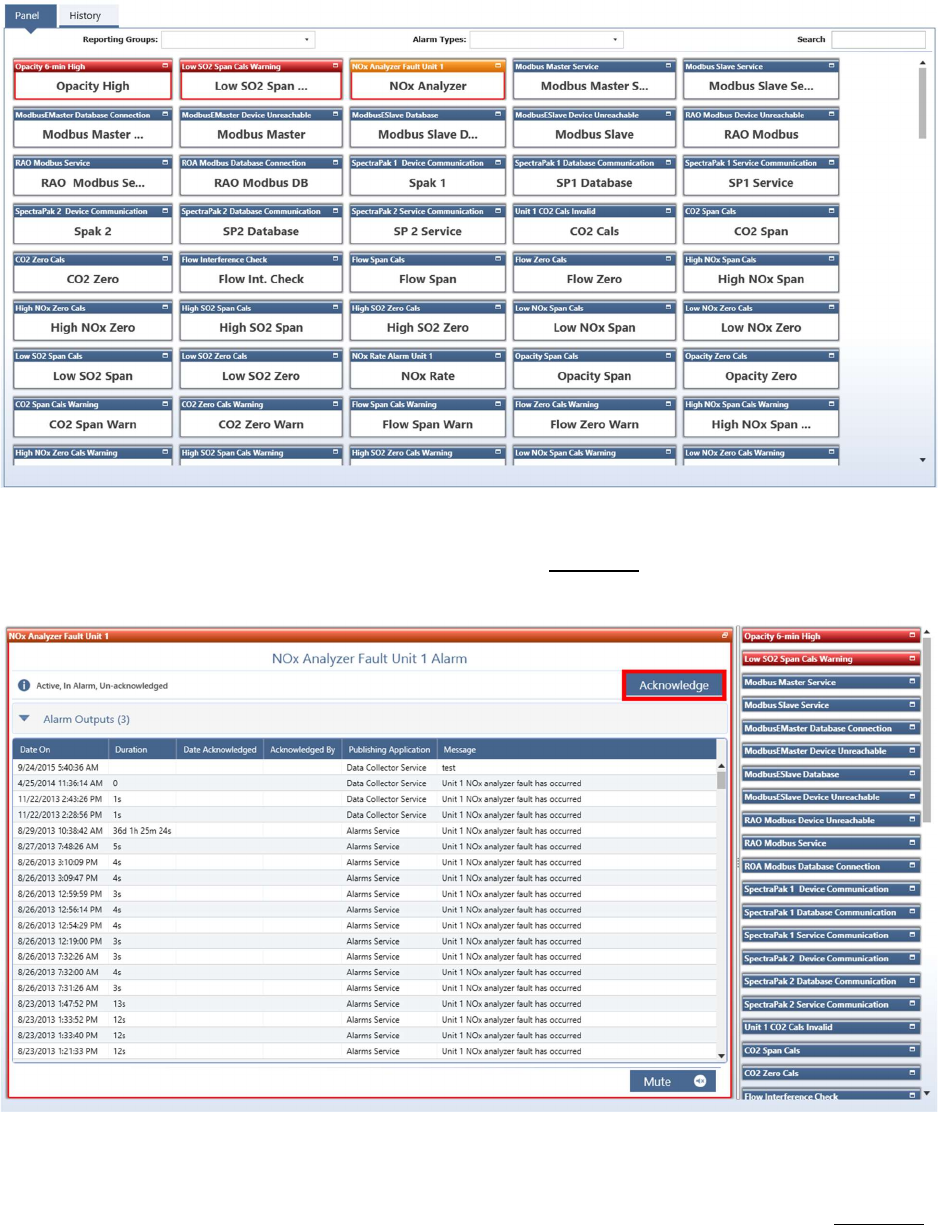Select the row dated 8/23/2013 1:47:52 PM
The width and height of the screenshot is (938, 1225).
point(364,1004)
